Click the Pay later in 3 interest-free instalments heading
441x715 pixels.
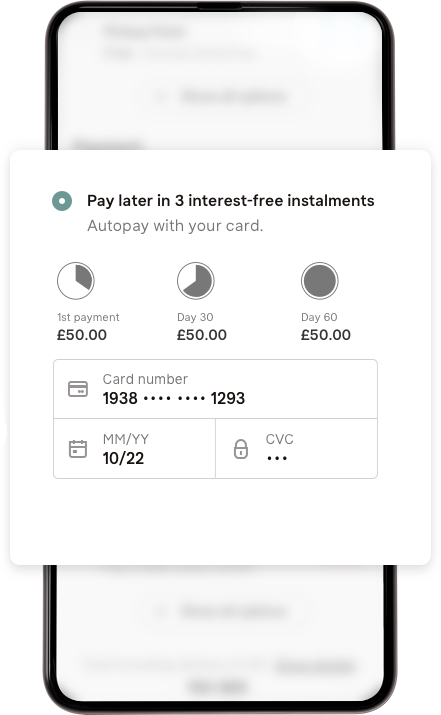[231, 201]
